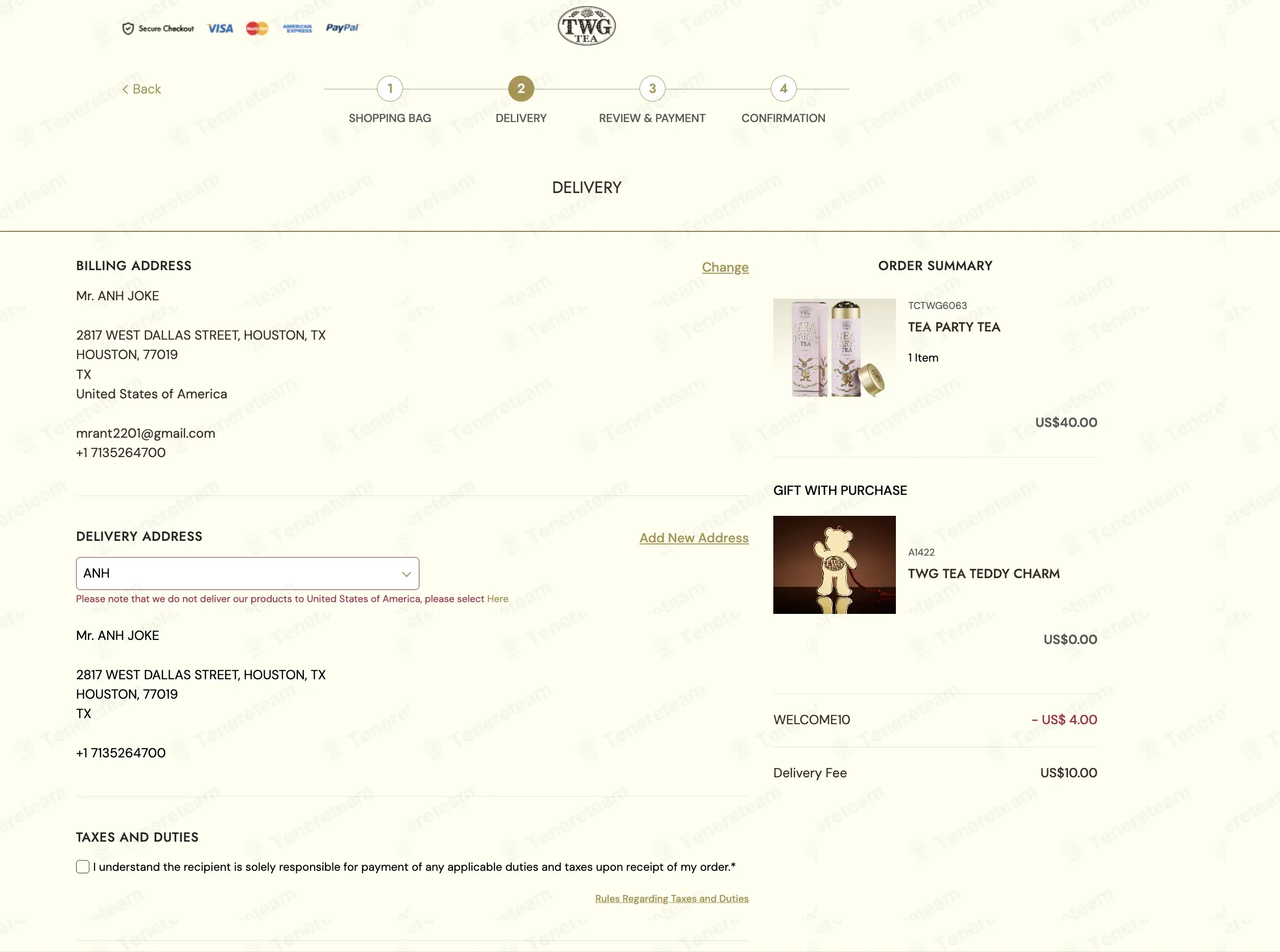Click Change link for billing address

pyautogui.click(x=725, y=268)
